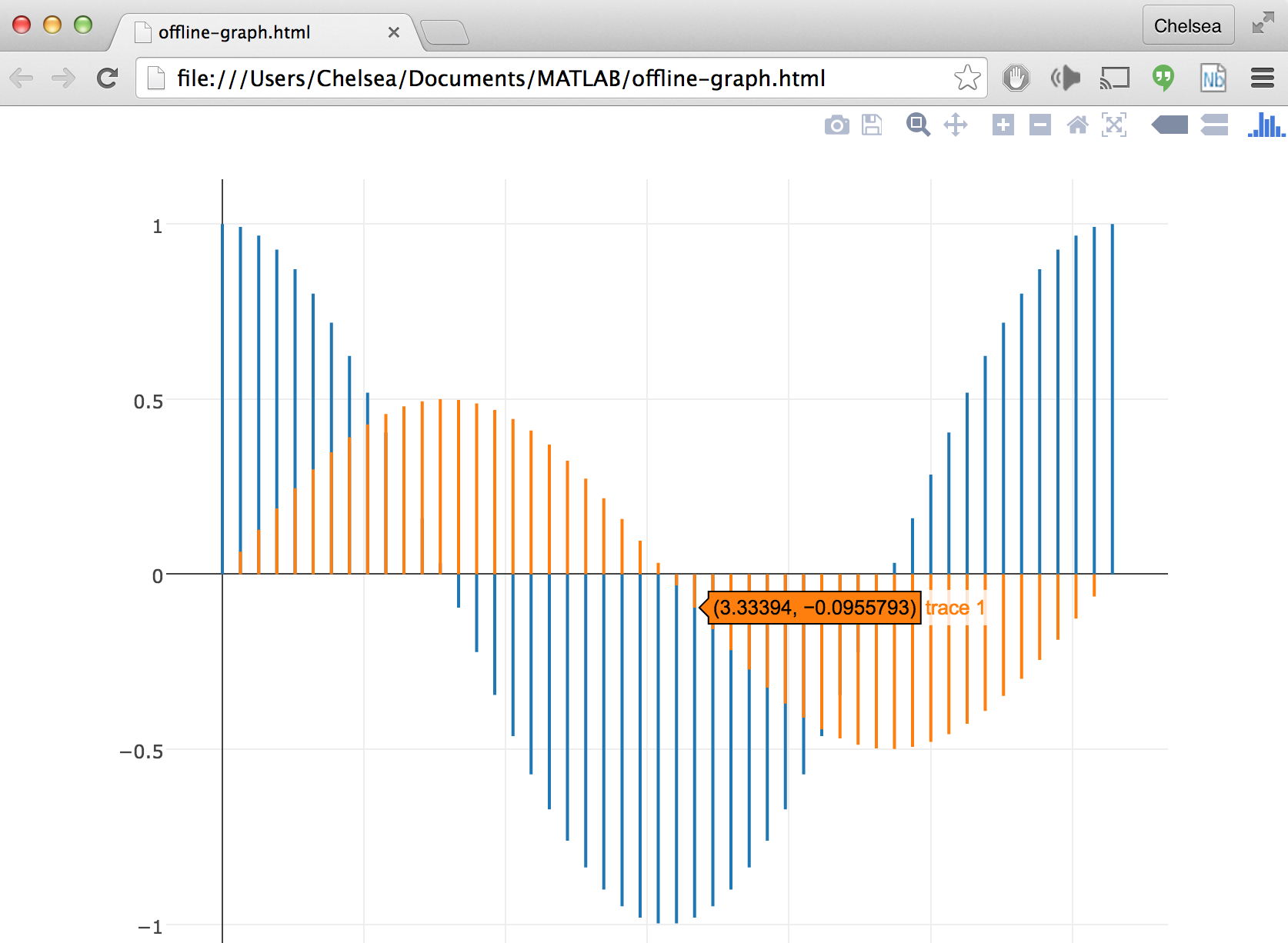Click the Chelsea profile name

[1187, 25]
